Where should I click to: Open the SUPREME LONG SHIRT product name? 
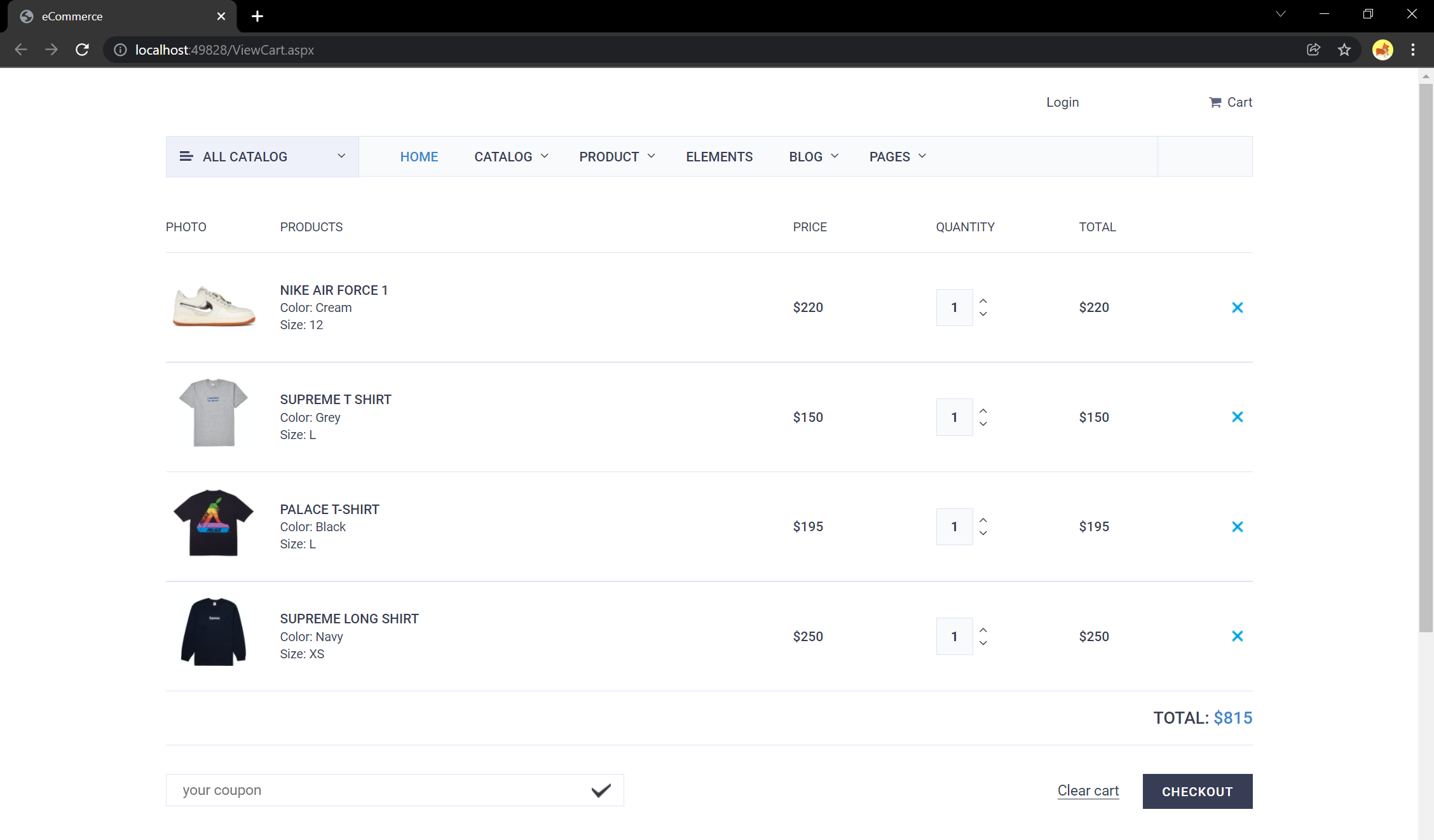[x=349, y=619]
